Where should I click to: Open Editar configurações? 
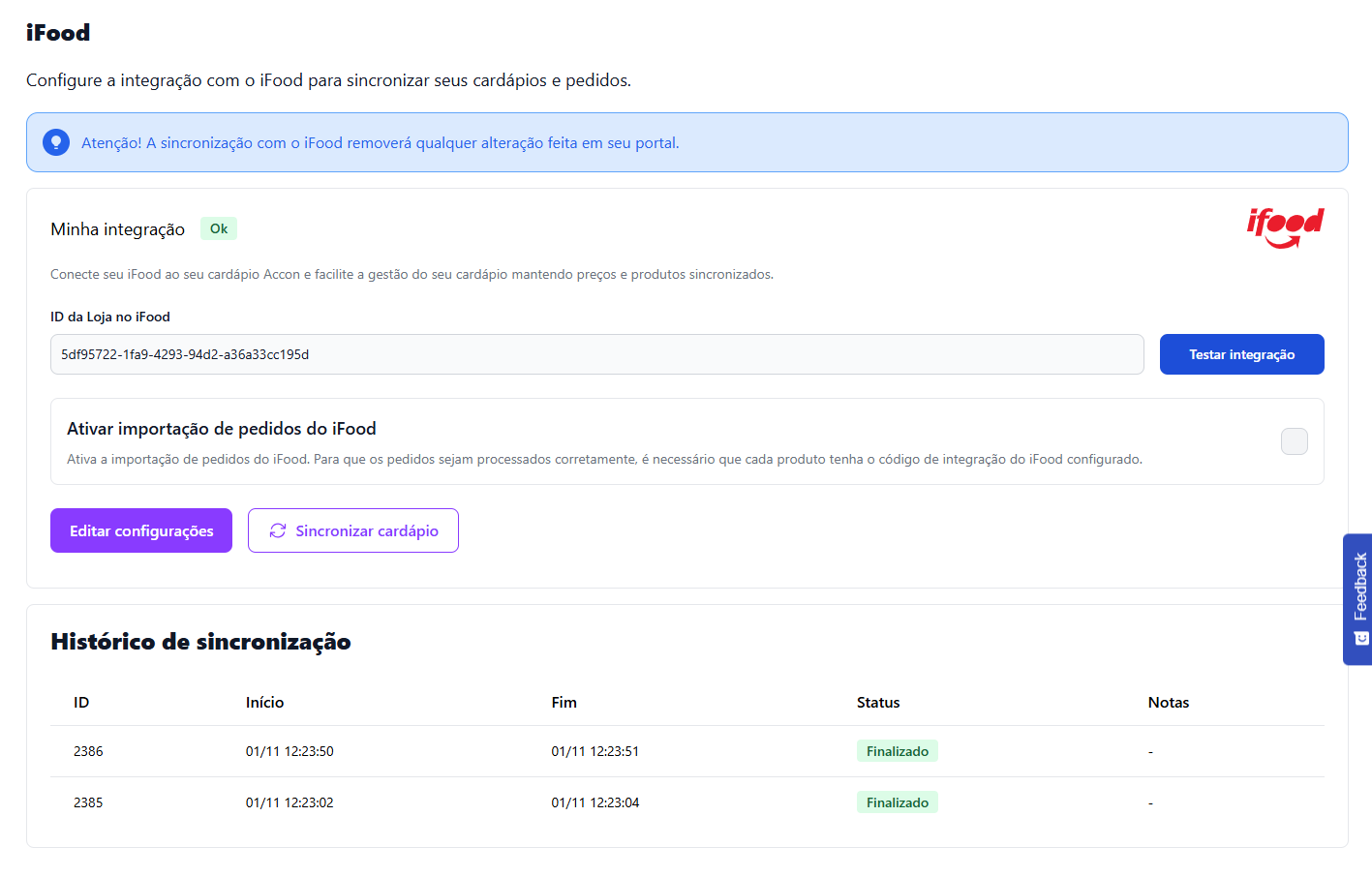point(141,530)
